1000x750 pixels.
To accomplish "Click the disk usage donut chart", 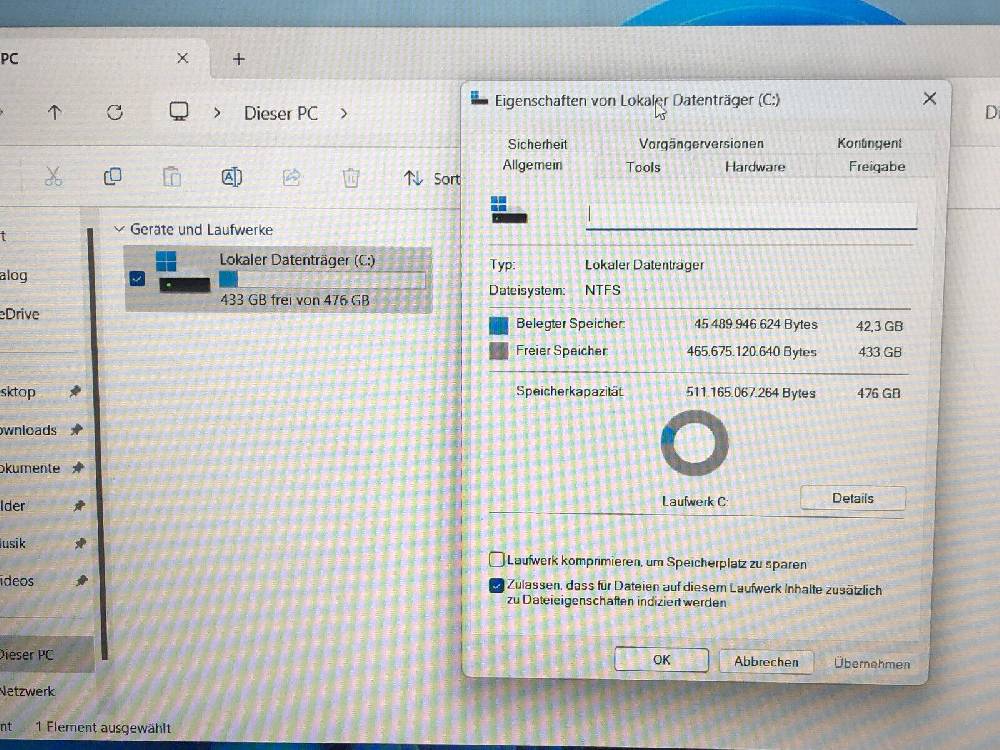I will [x=695, y=443].
